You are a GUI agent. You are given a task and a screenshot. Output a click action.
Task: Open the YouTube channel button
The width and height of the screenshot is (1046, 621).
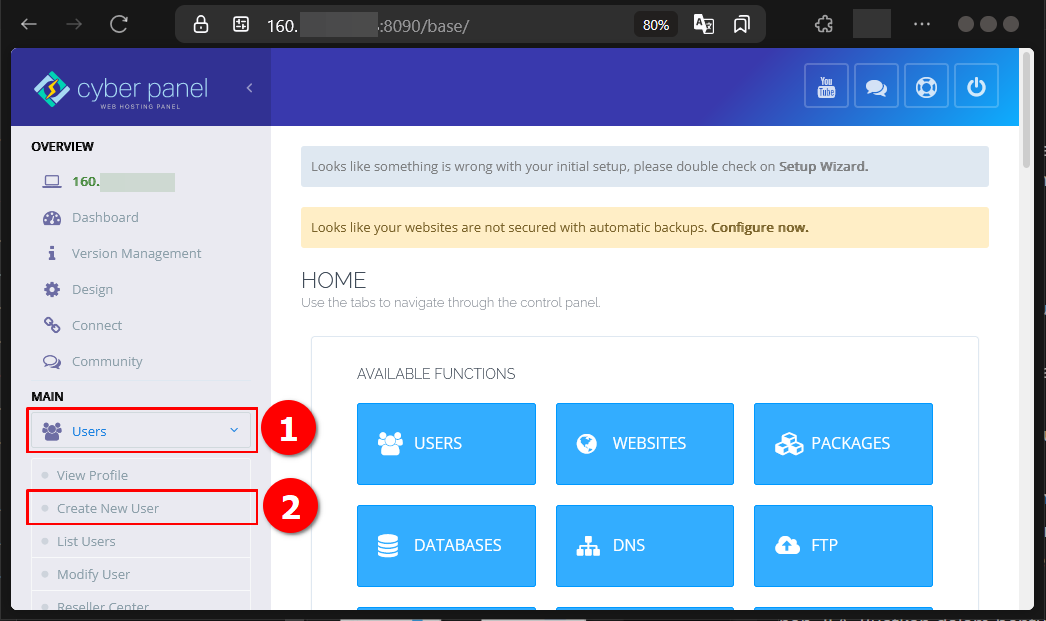pos(827,85)
